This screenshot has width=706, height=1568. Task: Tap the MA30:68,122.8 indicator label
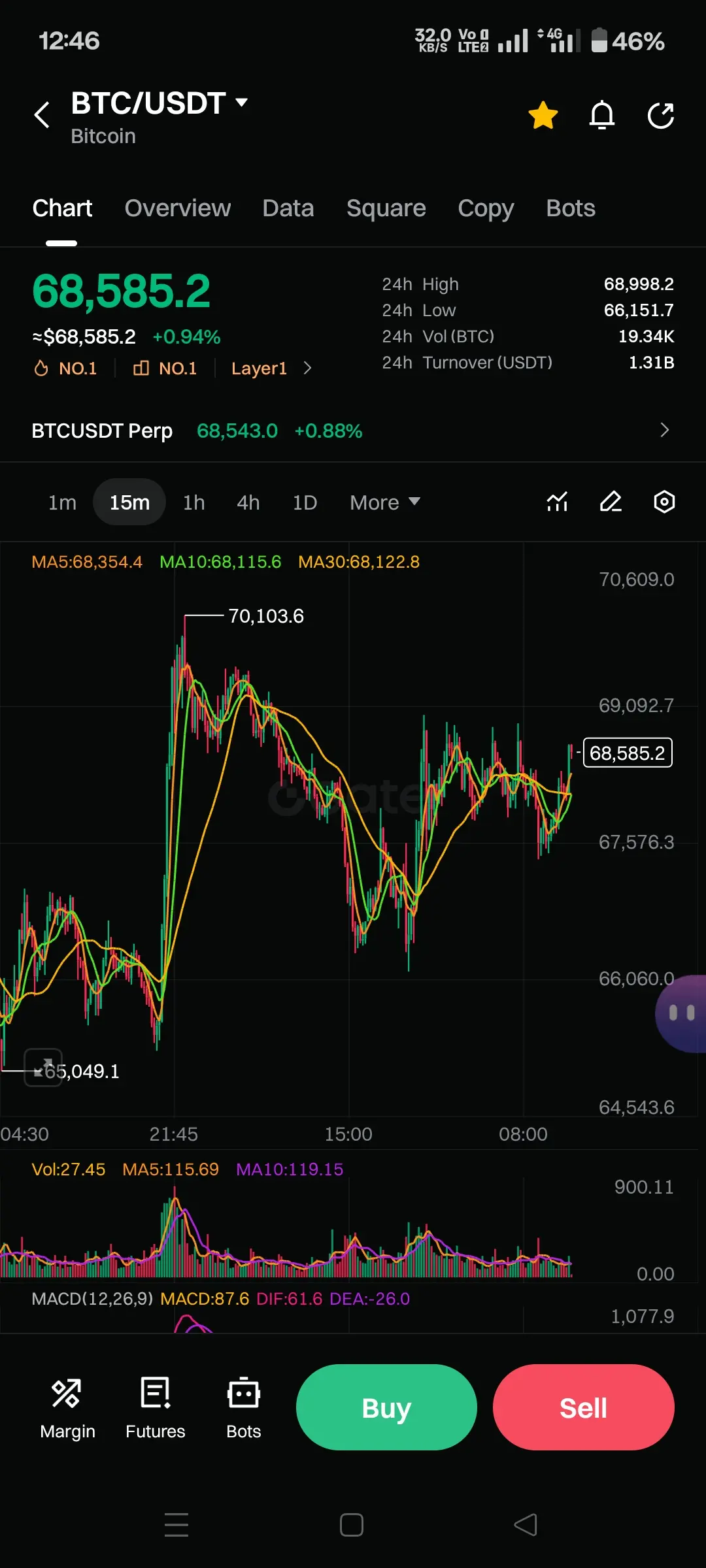click(359, 562)
